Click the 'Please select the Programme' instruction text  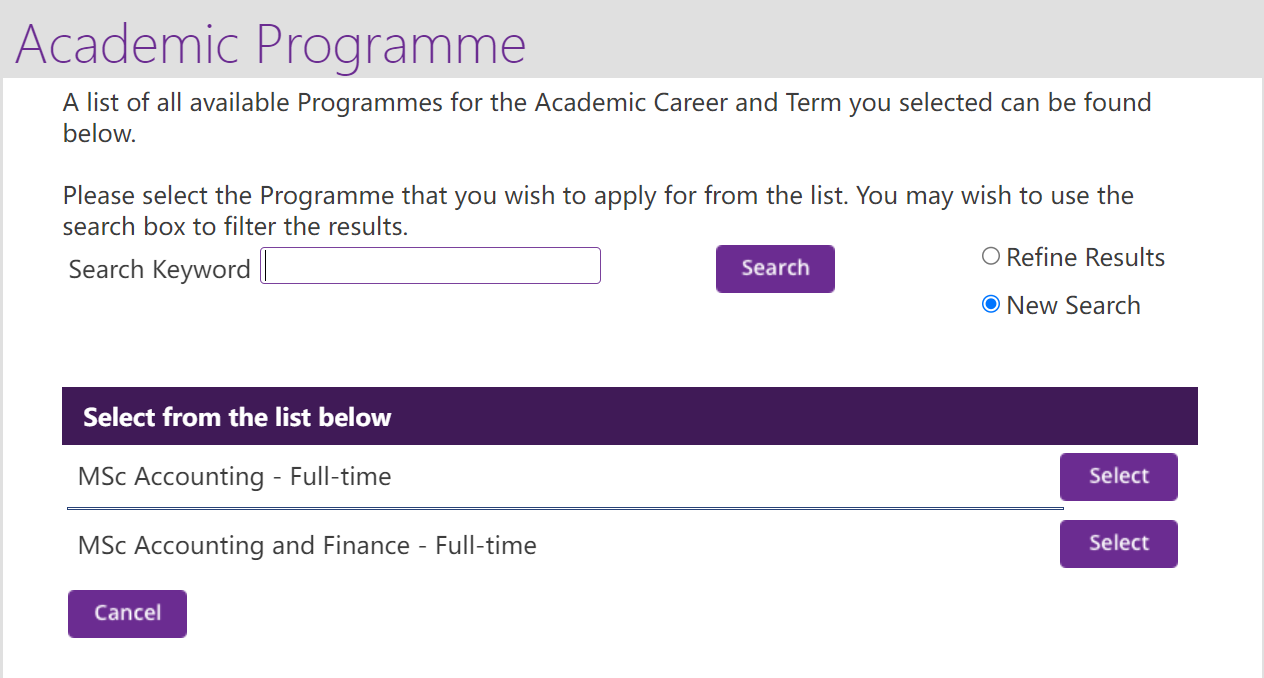(597, 195)
